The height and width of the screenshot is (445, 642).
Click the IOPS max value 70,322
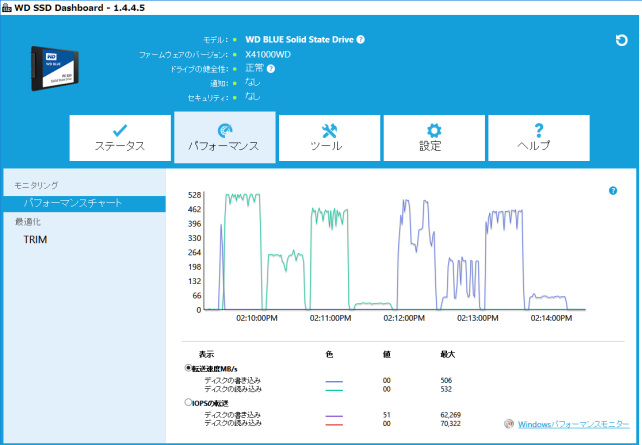coord(451,423)
